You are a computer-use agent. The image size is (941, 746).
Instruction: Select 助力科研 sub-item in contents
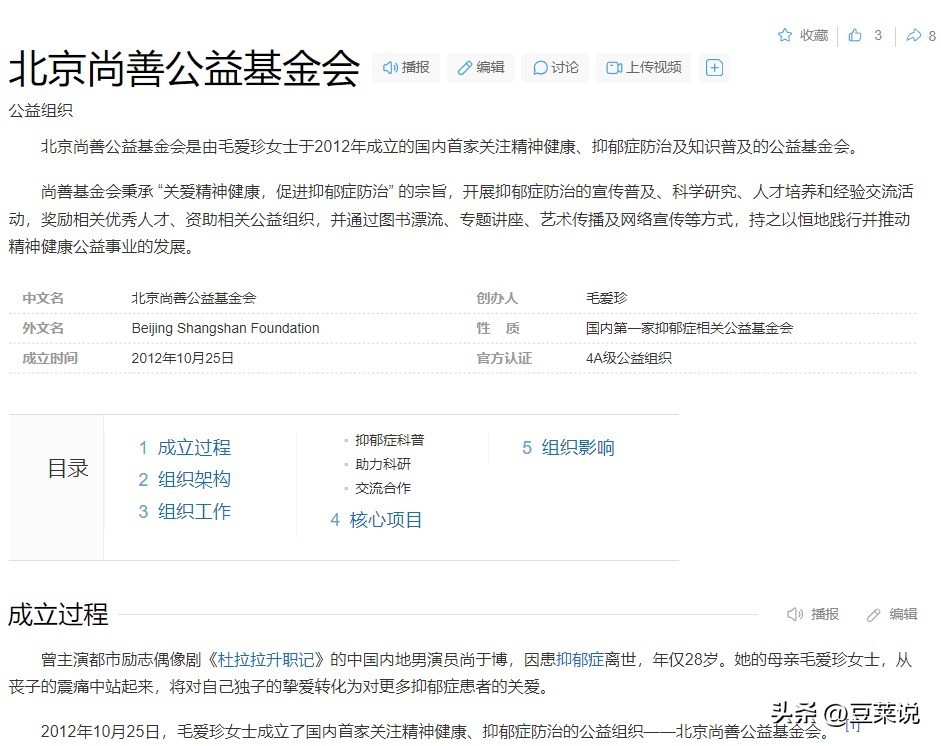[383, 464]
